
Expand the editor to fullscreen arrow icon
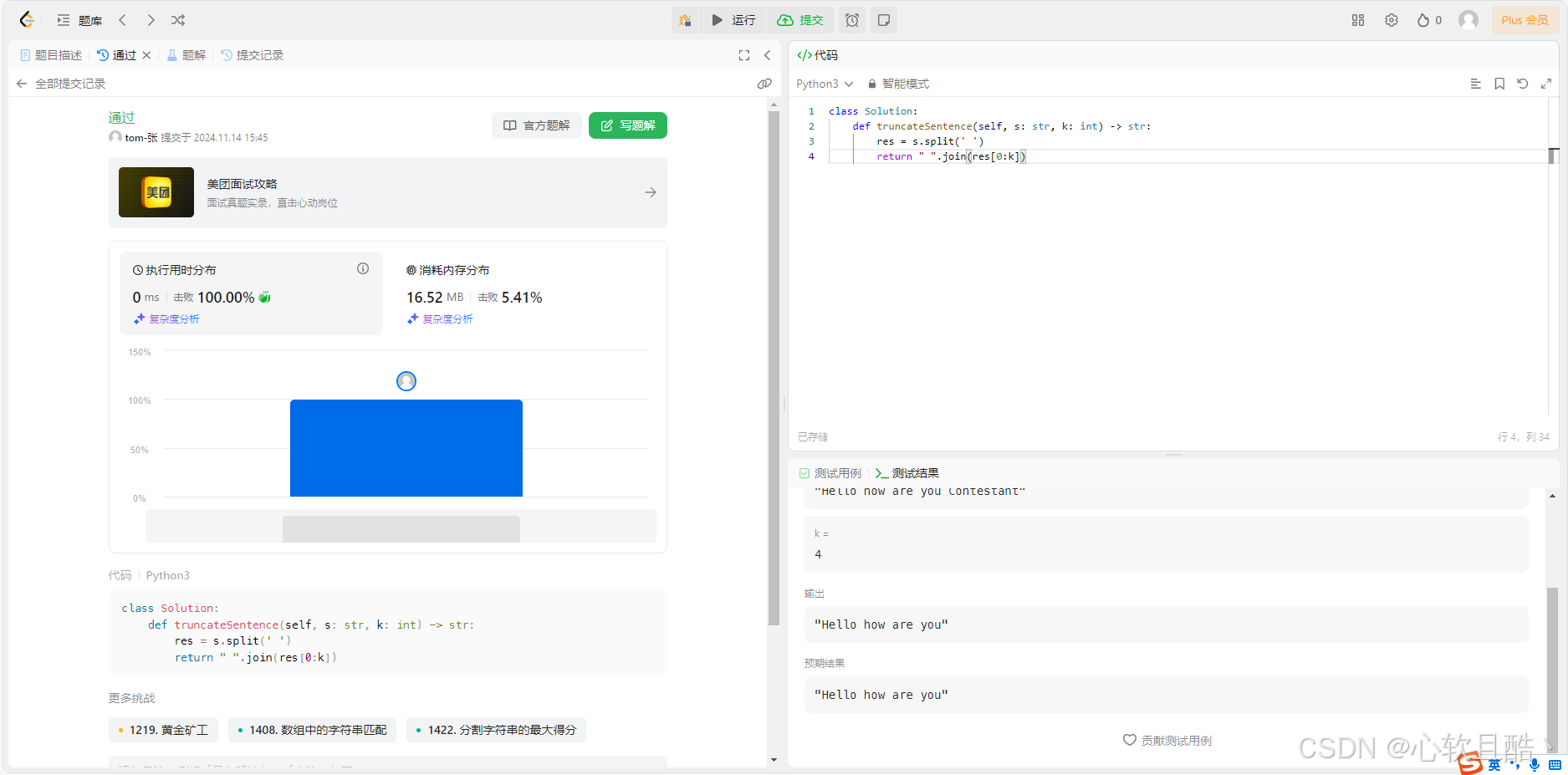[x=1546, y=84]
